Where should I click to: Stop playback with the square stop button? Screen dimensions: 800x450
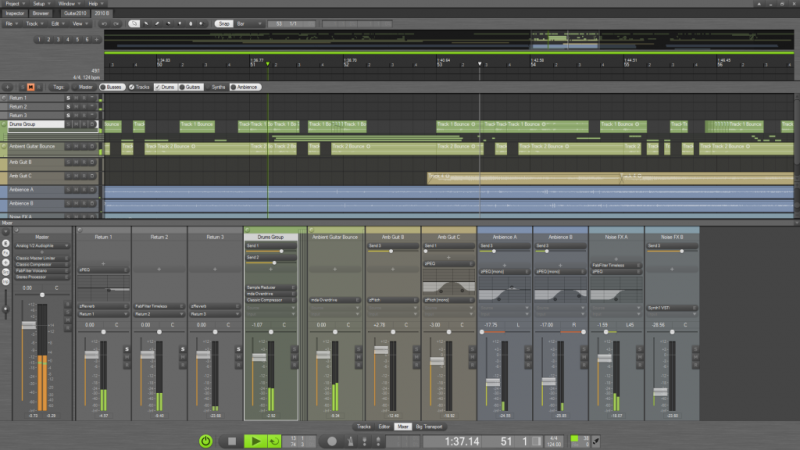[x=232, y=441]
